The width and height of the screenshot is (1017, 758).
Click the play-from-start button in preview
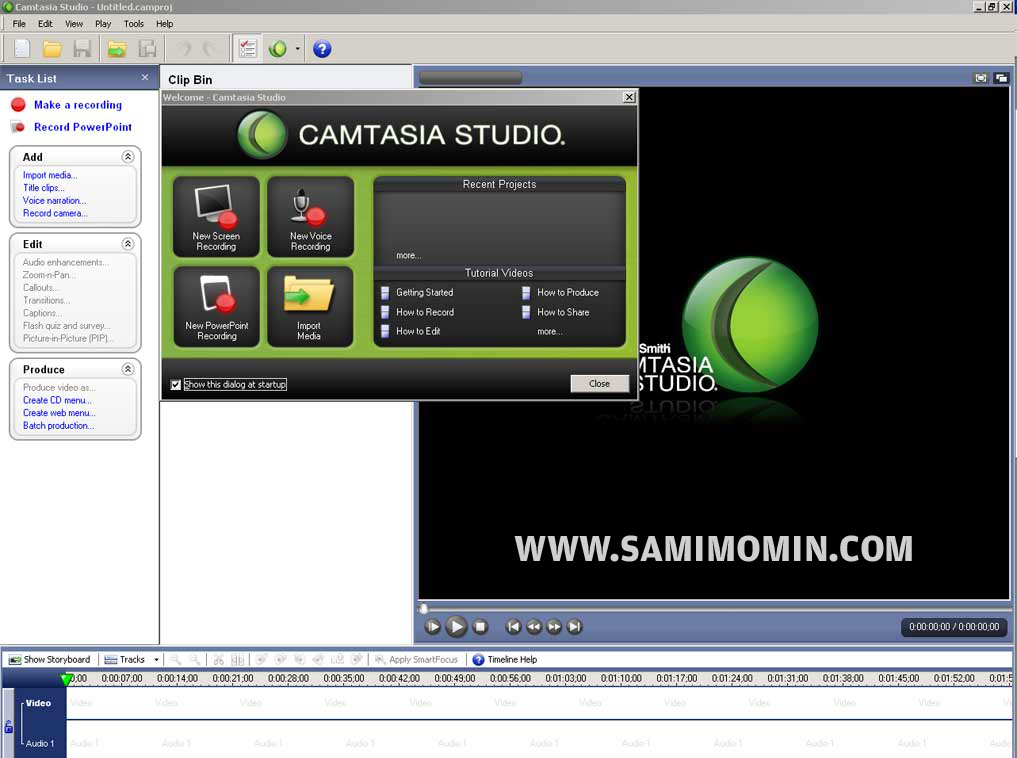pos(432,626)
